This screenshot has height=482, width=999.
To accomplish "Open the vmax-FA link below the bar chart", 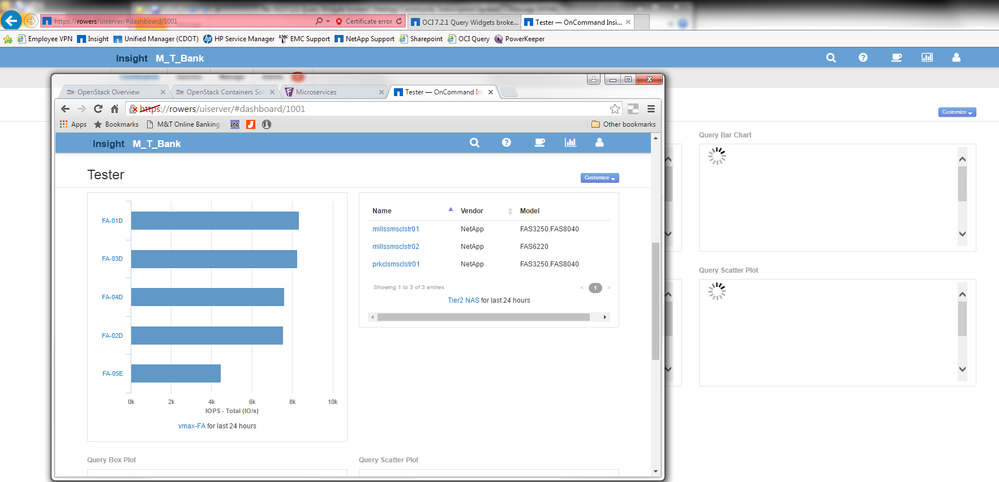I will click(191, 426).
